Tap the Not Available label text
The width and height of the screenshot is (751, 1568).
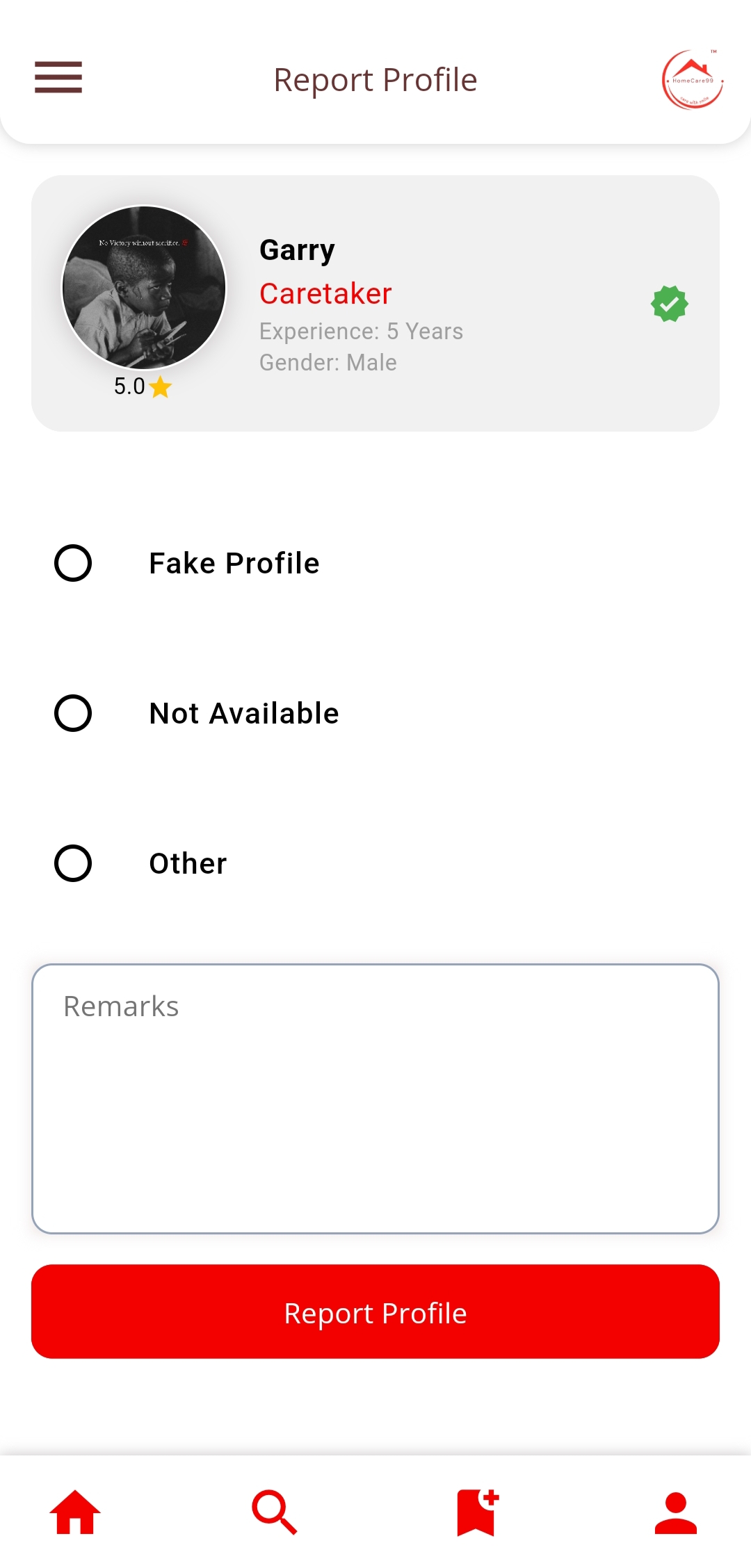click(244, 713)
